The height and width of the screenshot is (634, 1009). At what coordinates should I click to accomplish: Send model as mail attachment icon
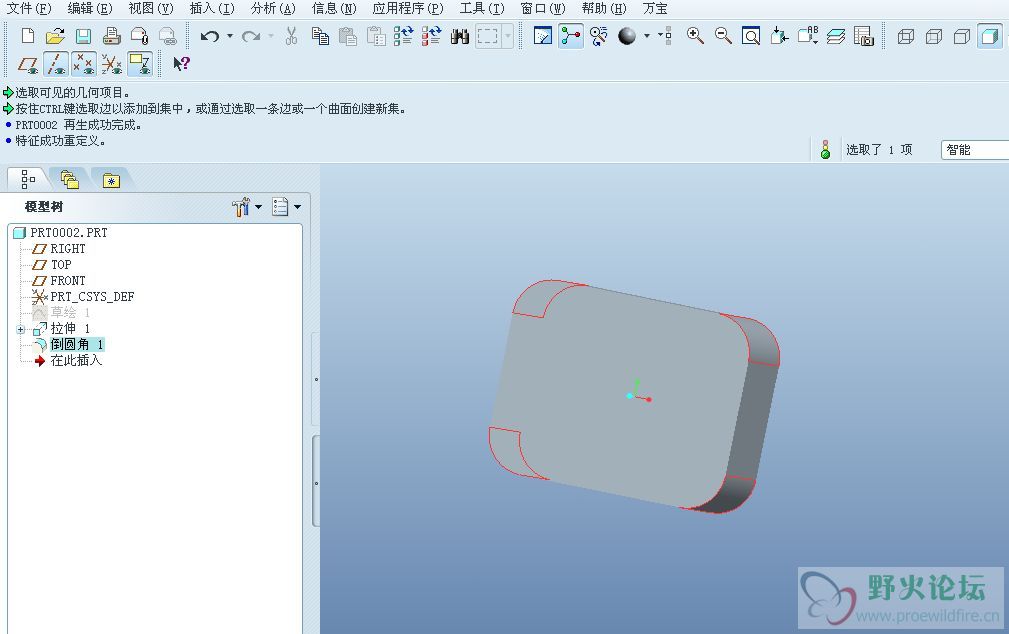click(x=140, y=35)
